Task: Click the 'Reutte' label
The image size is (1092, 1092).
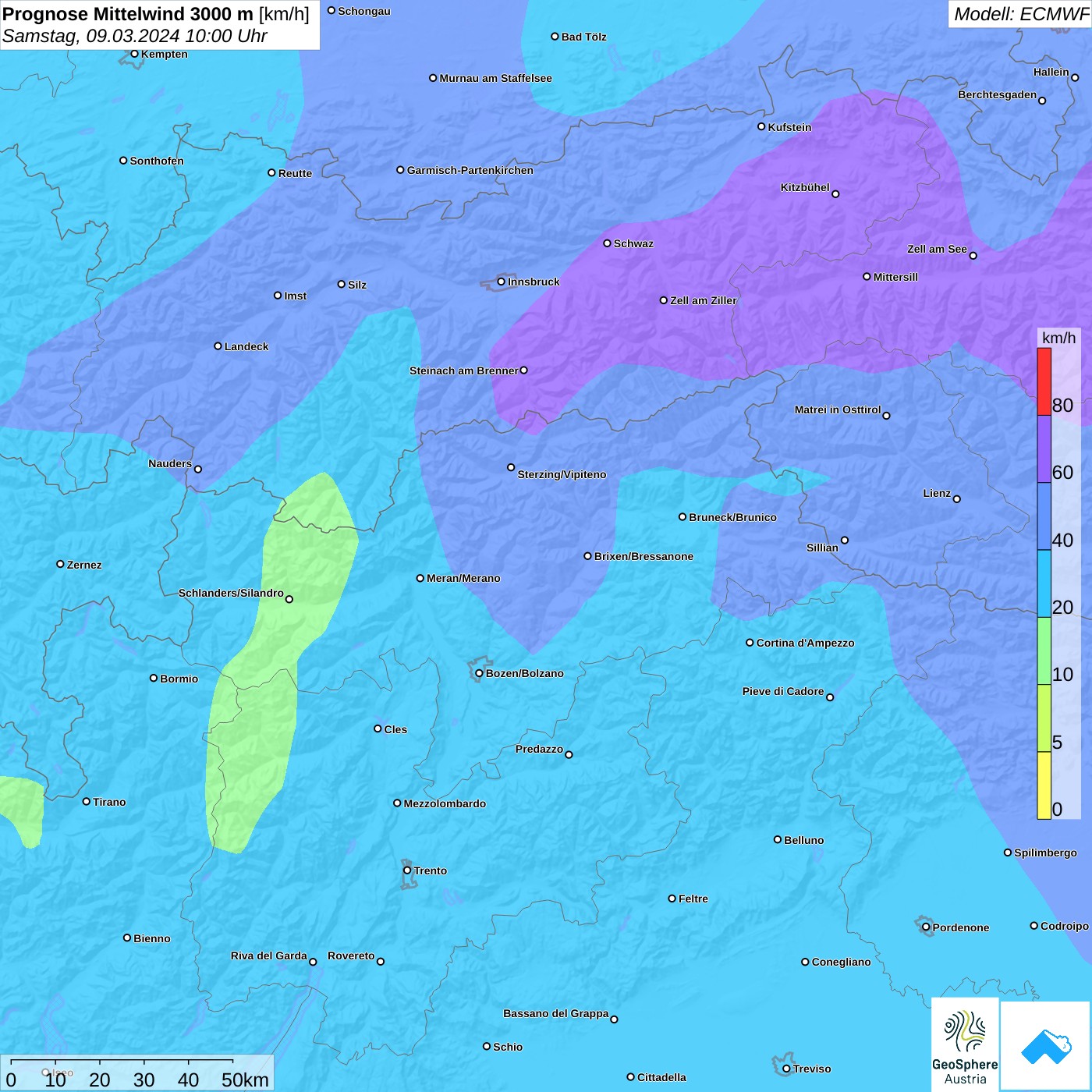Action: tap(295, 173)
